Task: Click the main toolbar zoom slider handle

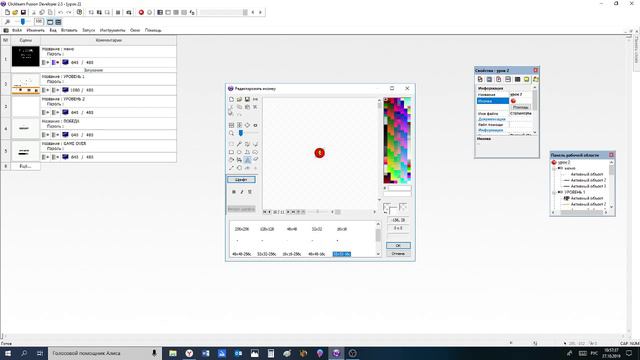Action: (23, 22)
